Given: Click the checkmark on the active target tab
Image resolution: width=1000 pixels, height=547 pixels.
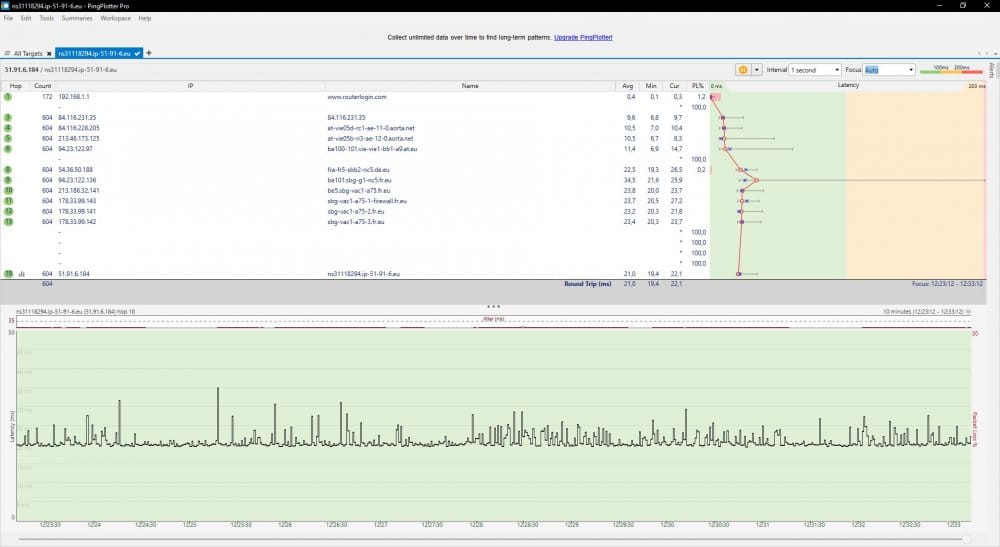Looking at the screenshot, I should pos(138,53).
